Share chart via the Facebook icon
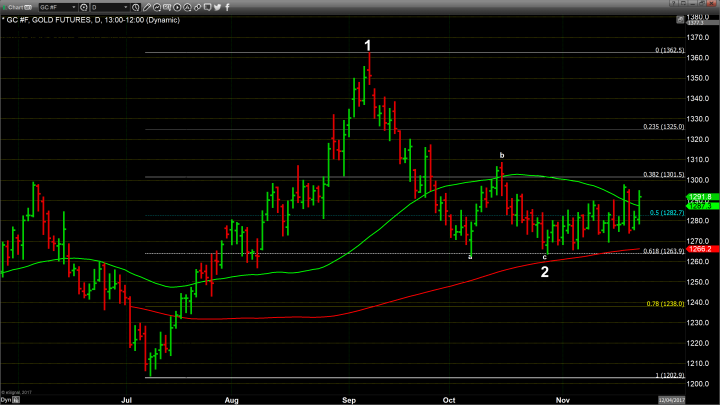Screen dimensions: 720x405 227,7
